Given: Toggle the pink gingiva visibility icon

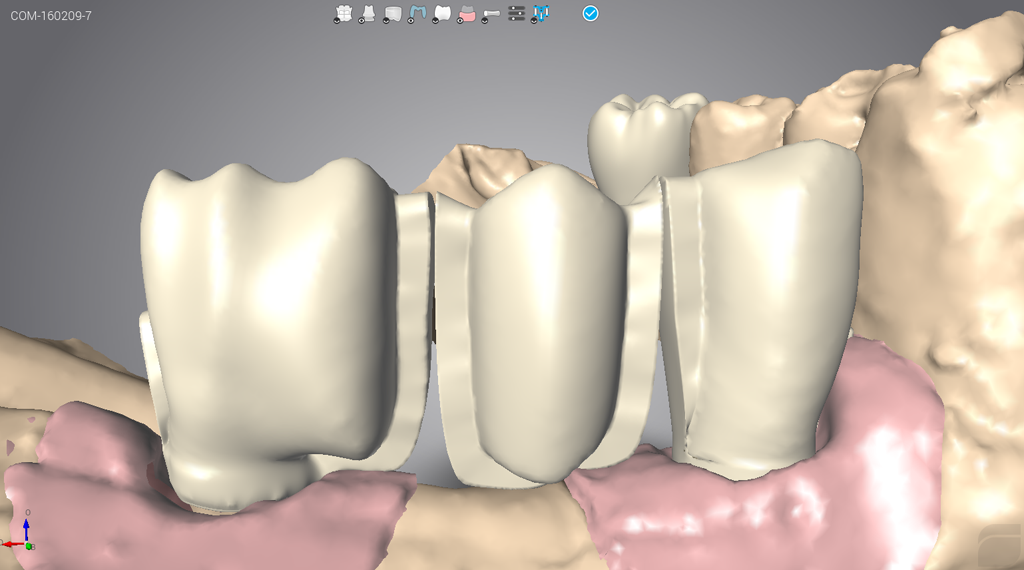Looking at the screenshot, I should pos(466,14).
